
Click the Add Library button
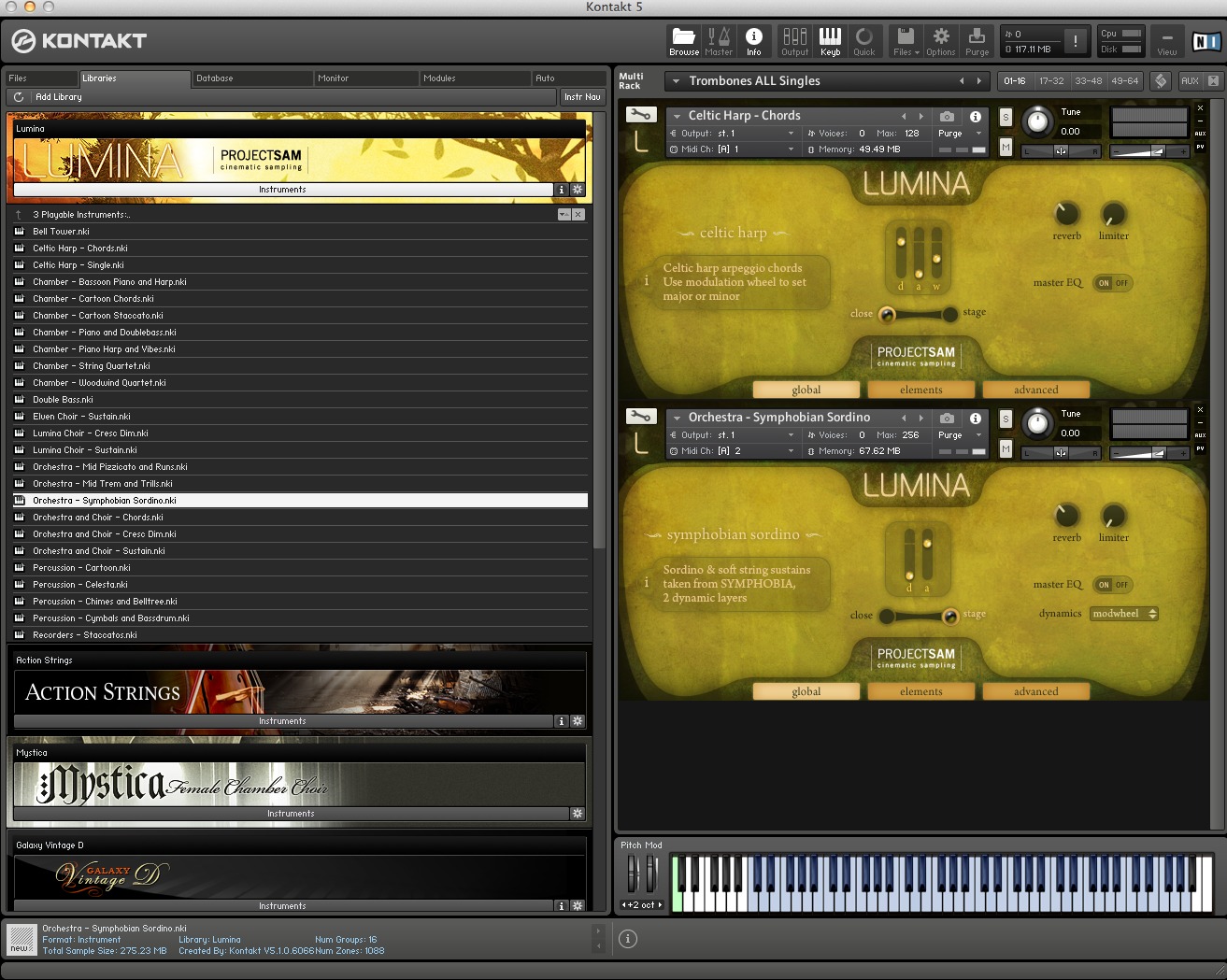pyautogui.click(x=58, y=97)
